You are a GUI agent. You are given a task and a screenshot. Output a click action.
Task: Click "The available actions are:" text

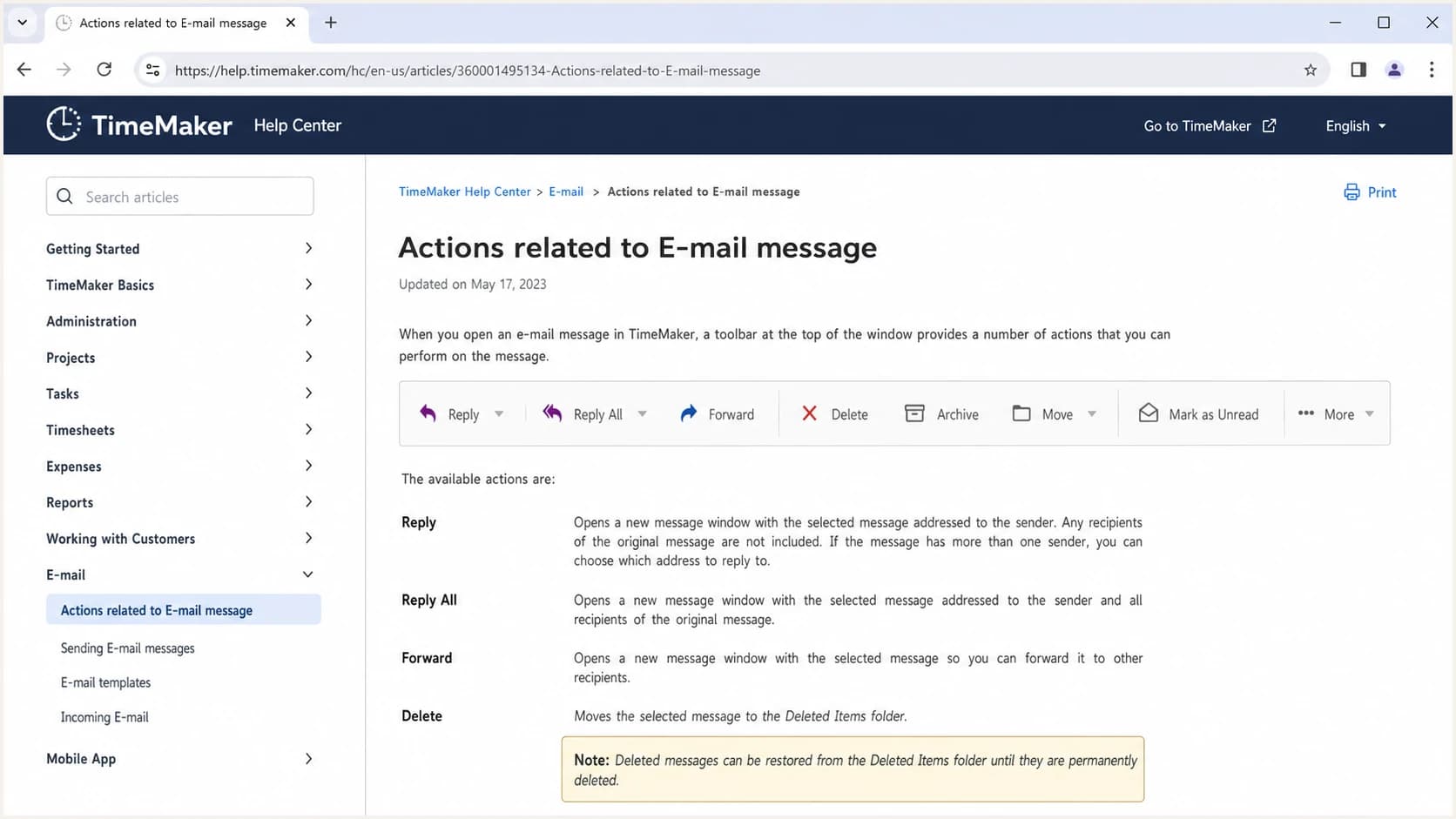[x=478, y=479]
